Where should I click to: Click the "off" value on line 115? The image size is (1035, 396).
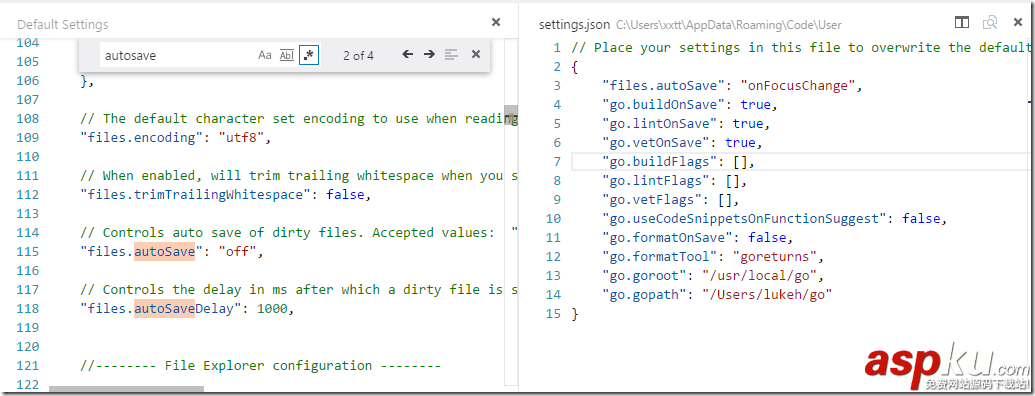tap(237, 251)
